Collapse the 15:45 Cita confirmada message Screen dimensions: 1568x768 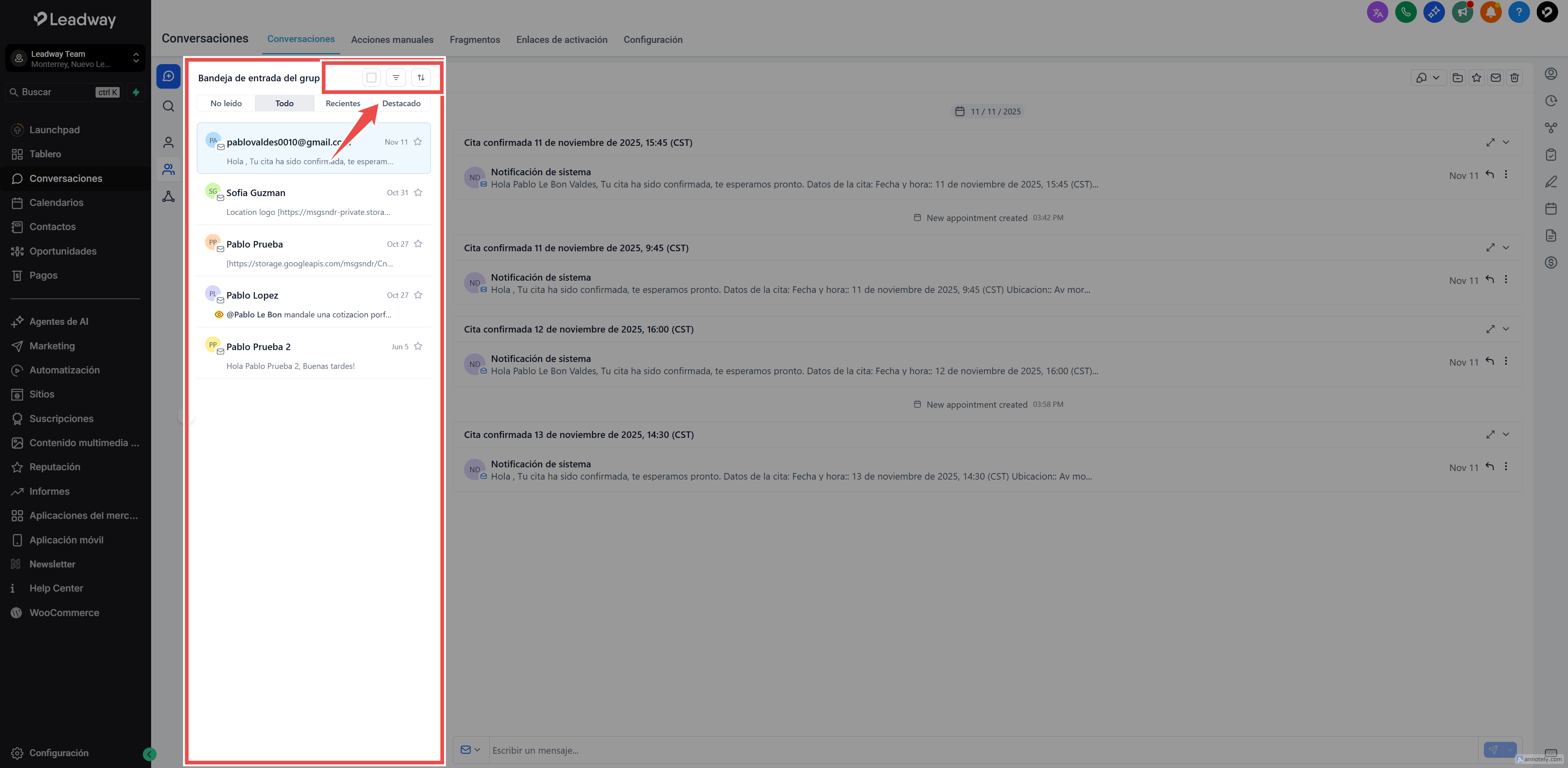1506,143
